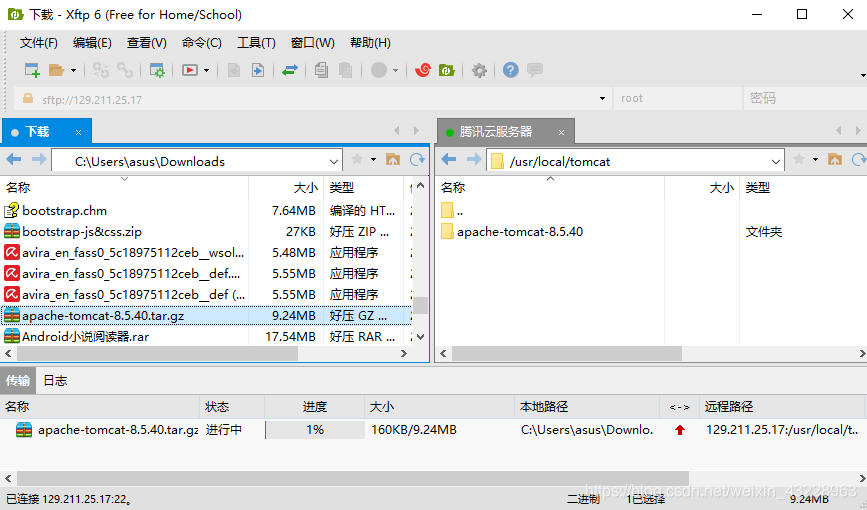Go to parent folder in remote pane

click(x=834, y=160)
